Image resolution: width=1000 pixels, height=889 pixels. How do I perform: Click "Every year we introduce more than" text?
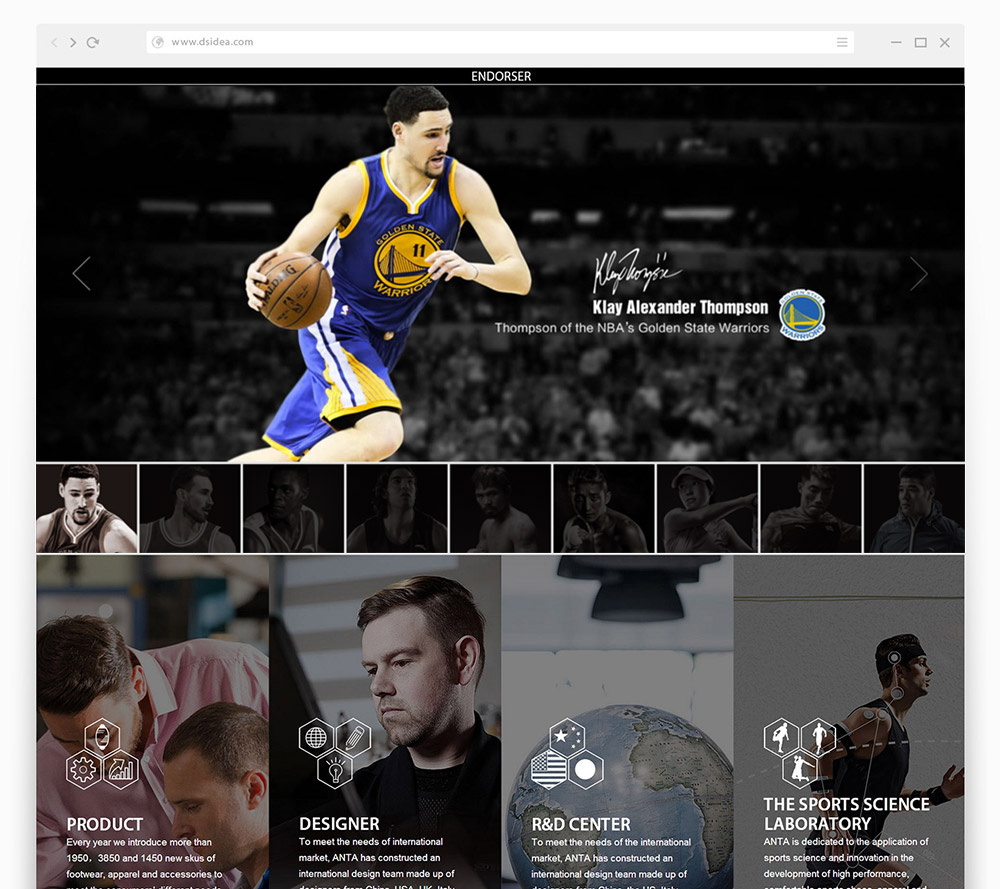click(139, 842)
